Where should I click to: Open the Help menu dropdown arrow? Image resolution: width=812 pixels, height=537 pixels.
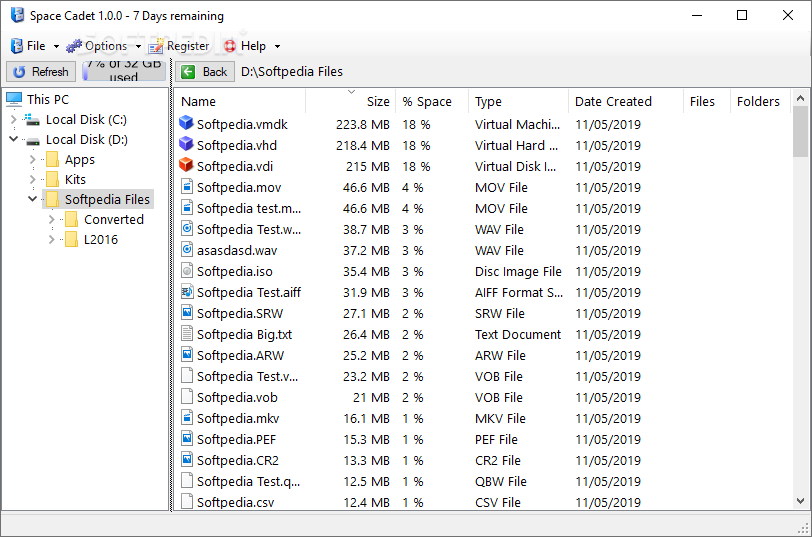coord(277,46)
